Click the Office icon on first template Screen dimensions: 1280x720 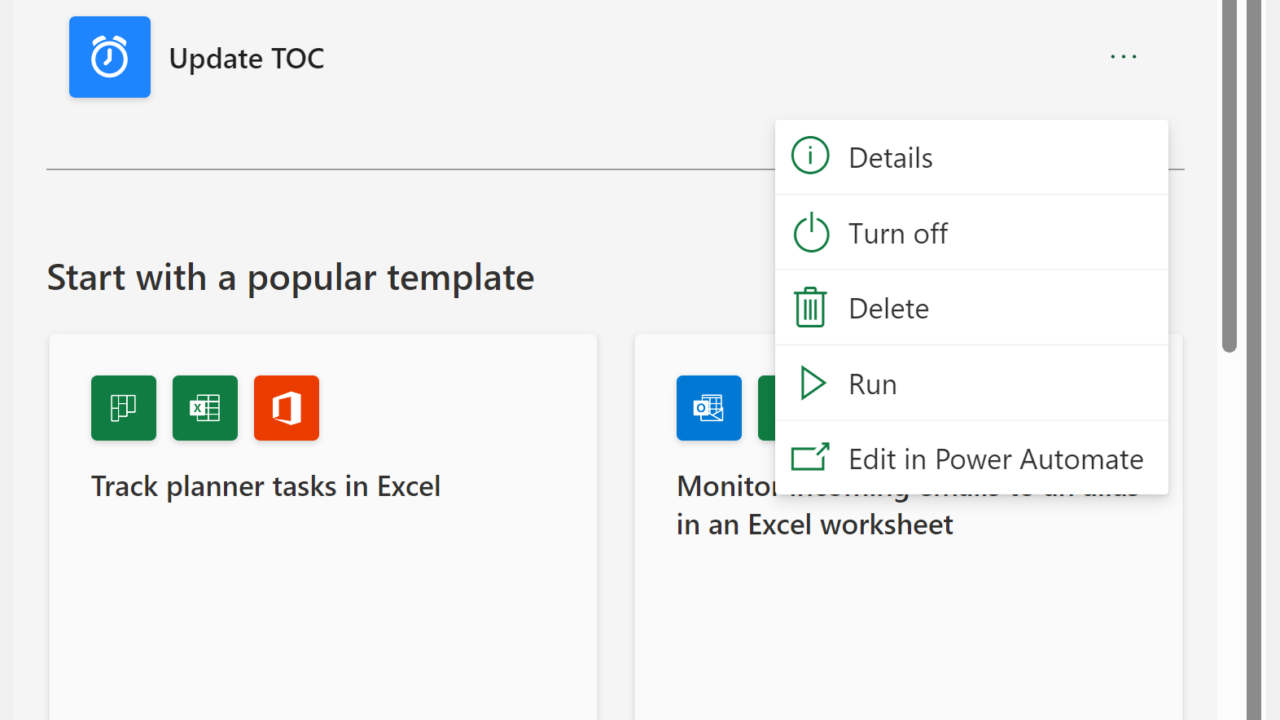click(287, 408)
